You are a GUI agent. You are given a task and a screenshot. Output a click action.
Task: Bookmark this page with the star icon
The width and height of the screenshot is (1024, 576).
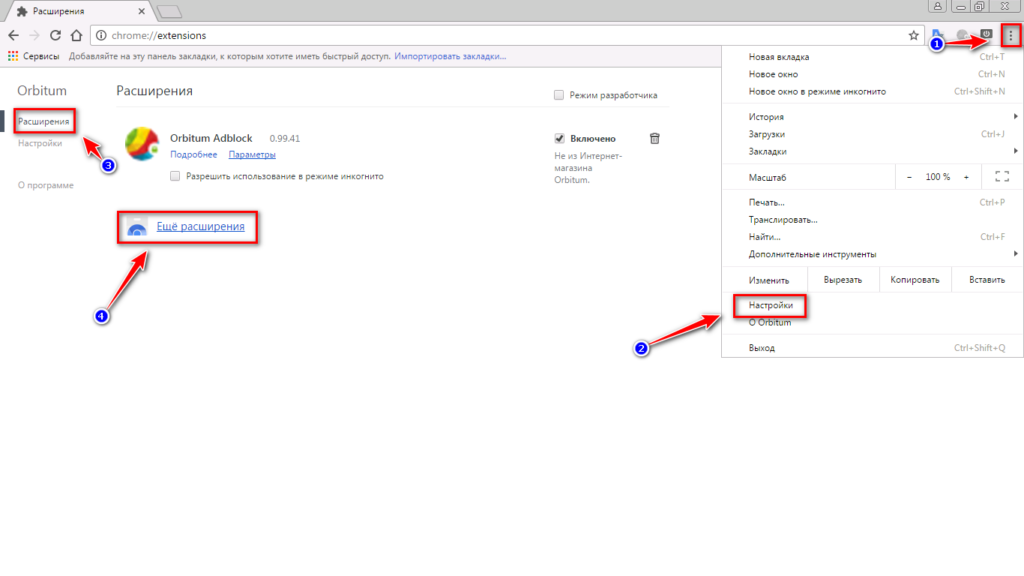(x=913, y=35)
